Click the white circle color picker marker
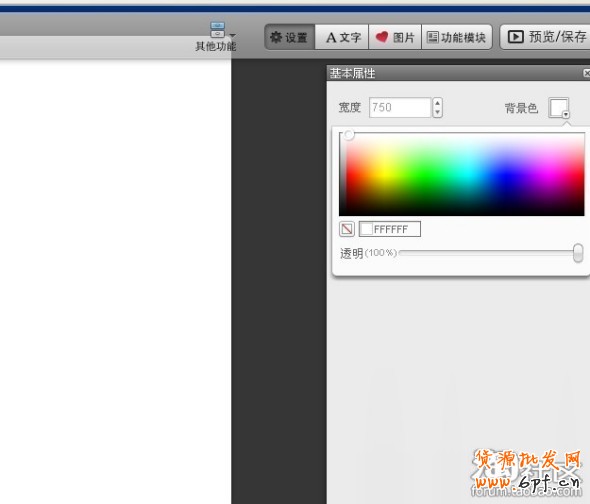The height and width of the screenshot is (504, 590). pos(349,135)
